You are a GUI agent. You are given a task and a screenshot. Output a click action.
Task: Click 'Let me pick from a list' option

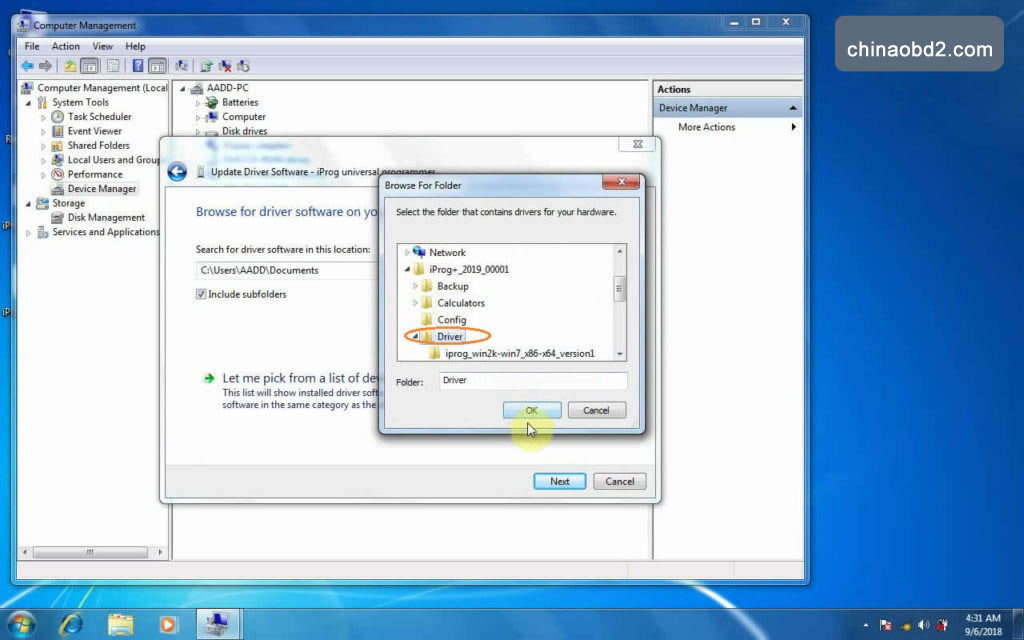click(x=299, y=378)
